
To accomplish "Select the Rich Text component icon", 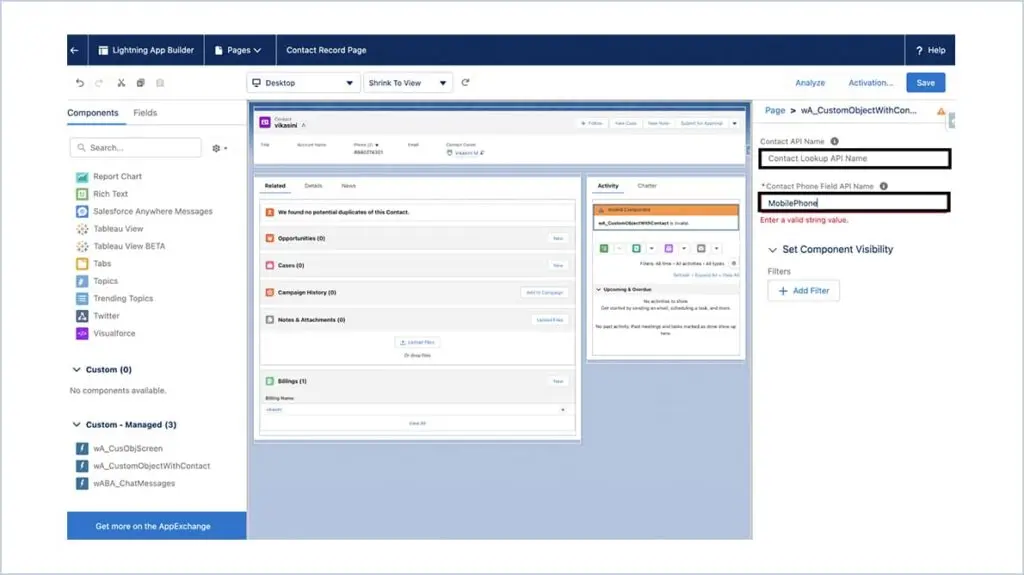I will click(82, 194).
